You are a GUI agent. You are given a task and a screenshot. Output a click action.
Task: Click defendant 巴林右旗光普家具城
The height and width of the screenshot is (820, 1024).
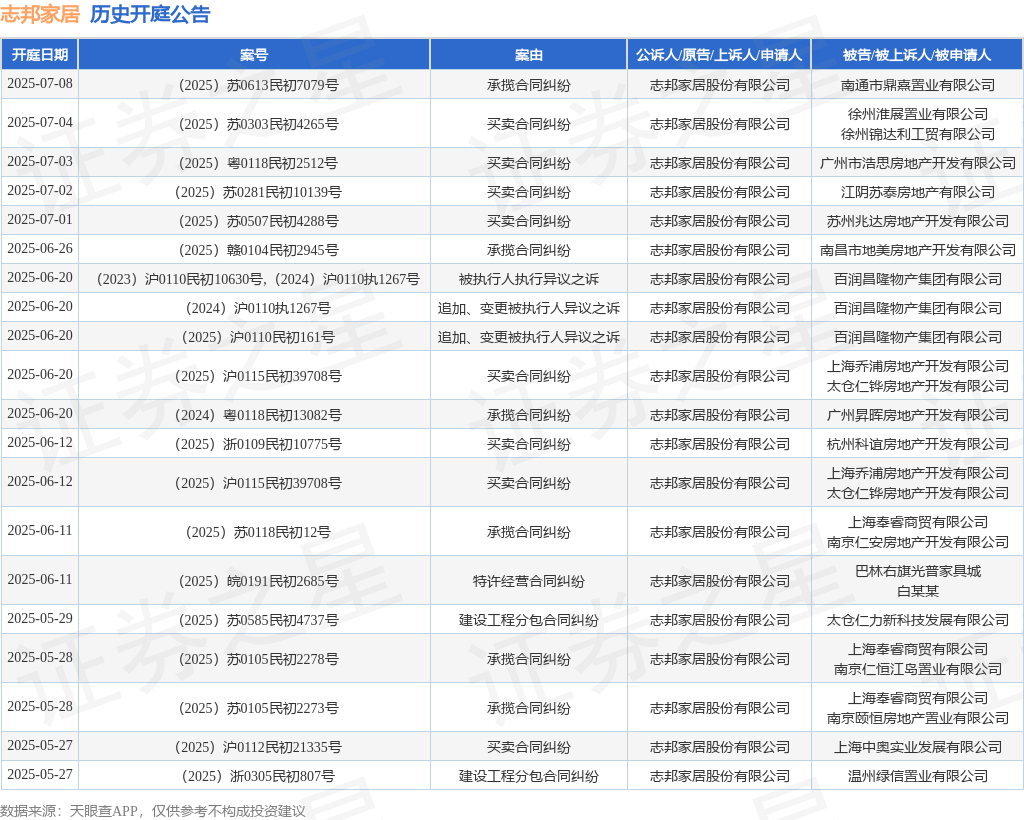918,571
